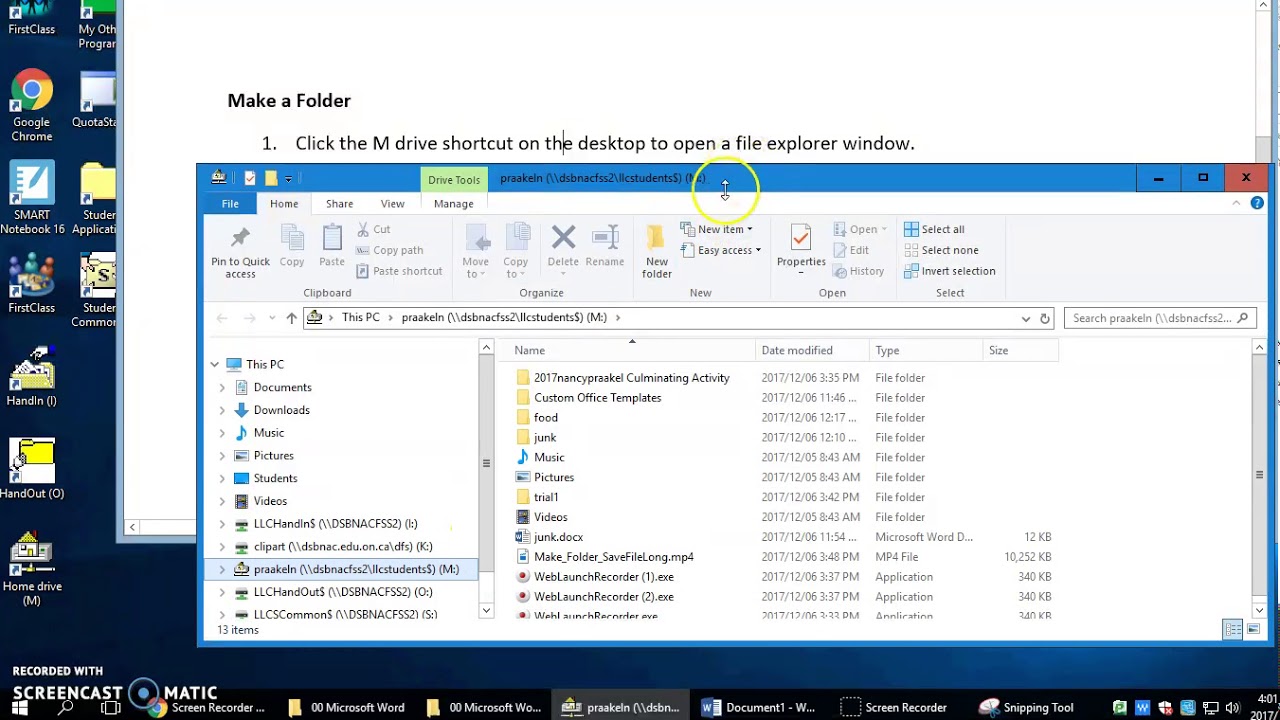Screen dimensions: 1280x720
Task: Expand the address bar history dropdown
Action: (1025, 318)
